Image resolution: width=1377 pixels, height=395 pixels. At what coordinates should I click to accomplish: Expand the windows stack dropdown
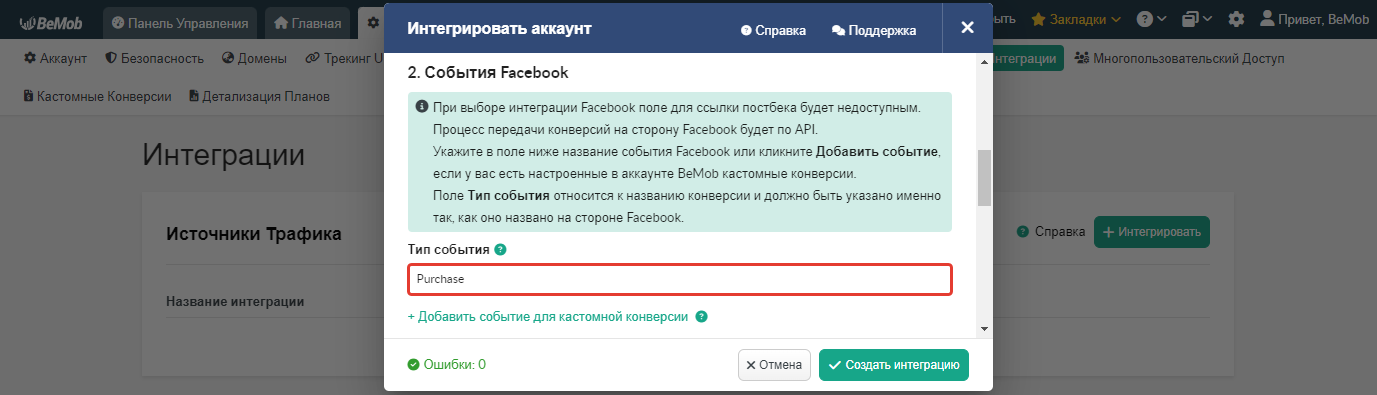point(1196,19)
